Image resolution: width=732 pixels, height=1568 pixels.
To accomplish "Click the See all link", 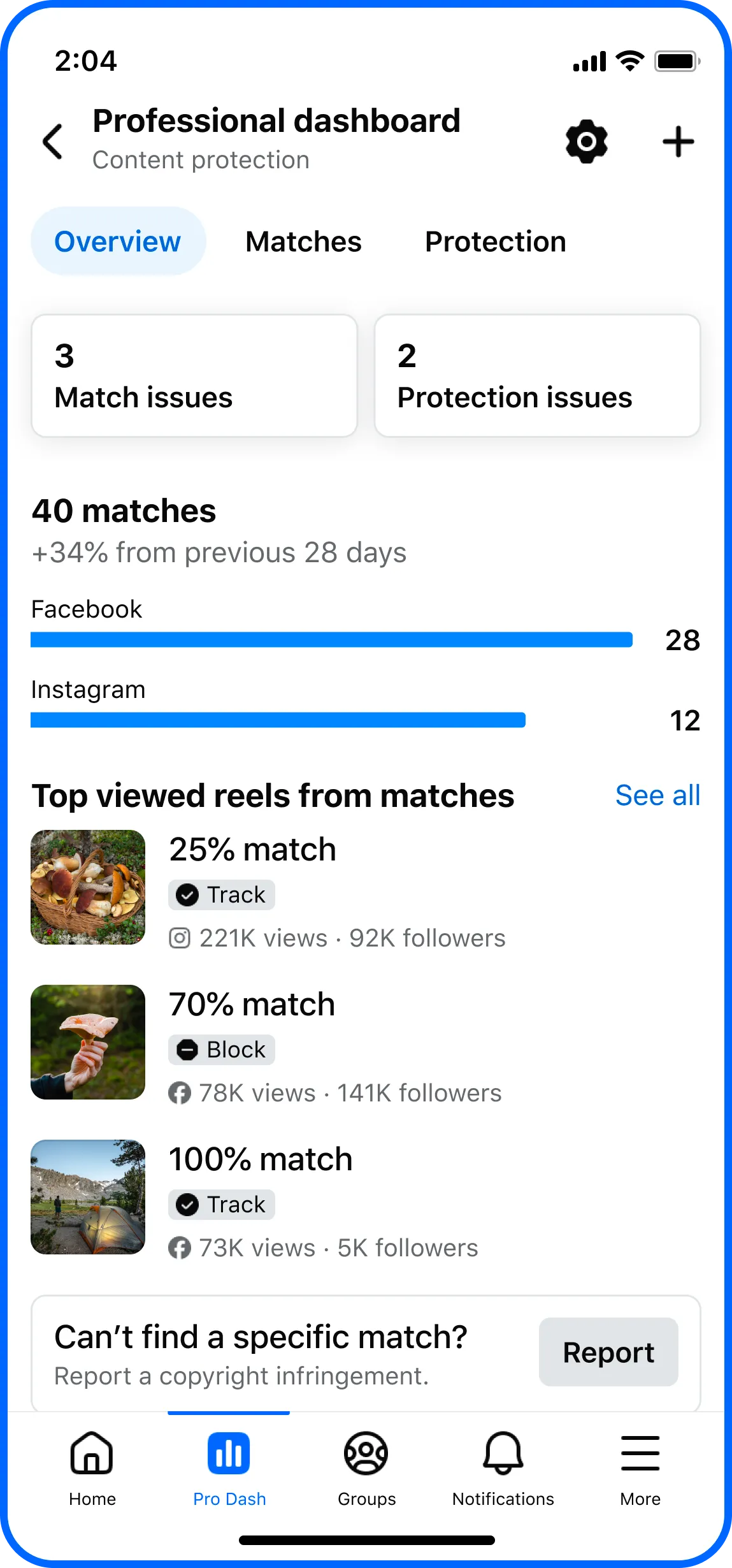I will click(x=657, y=795).
